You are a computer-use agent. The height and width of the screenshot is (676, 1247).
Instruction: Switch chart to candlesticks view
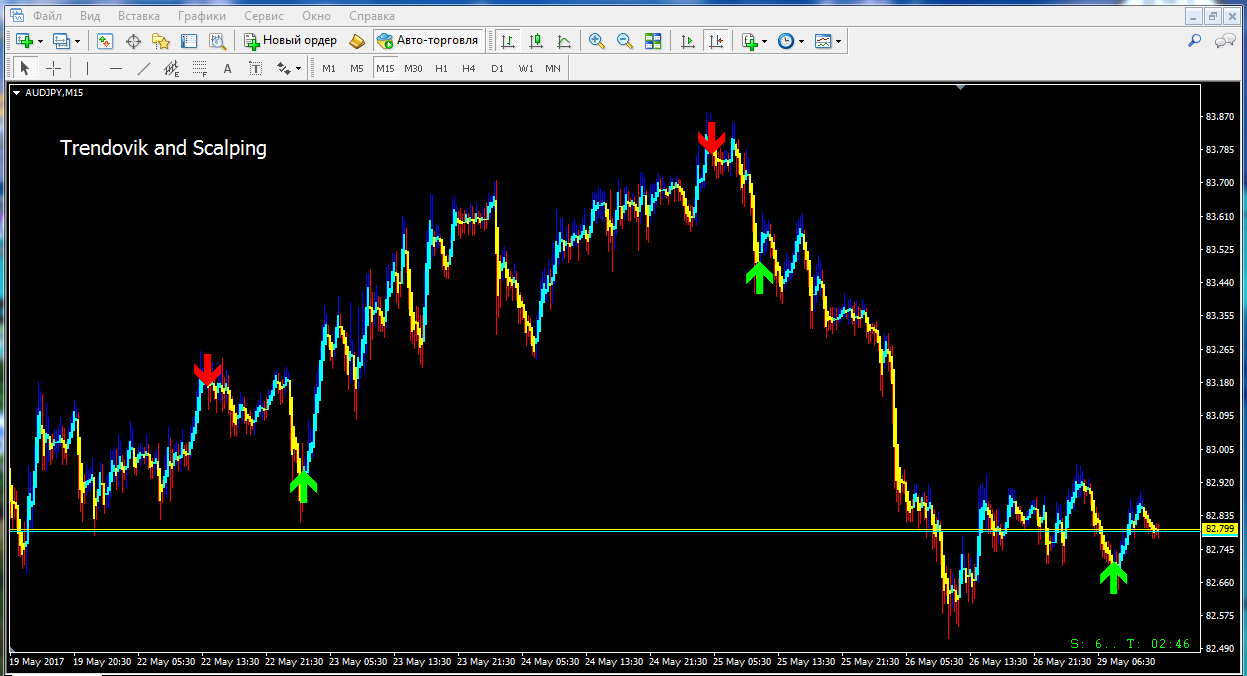536,41
